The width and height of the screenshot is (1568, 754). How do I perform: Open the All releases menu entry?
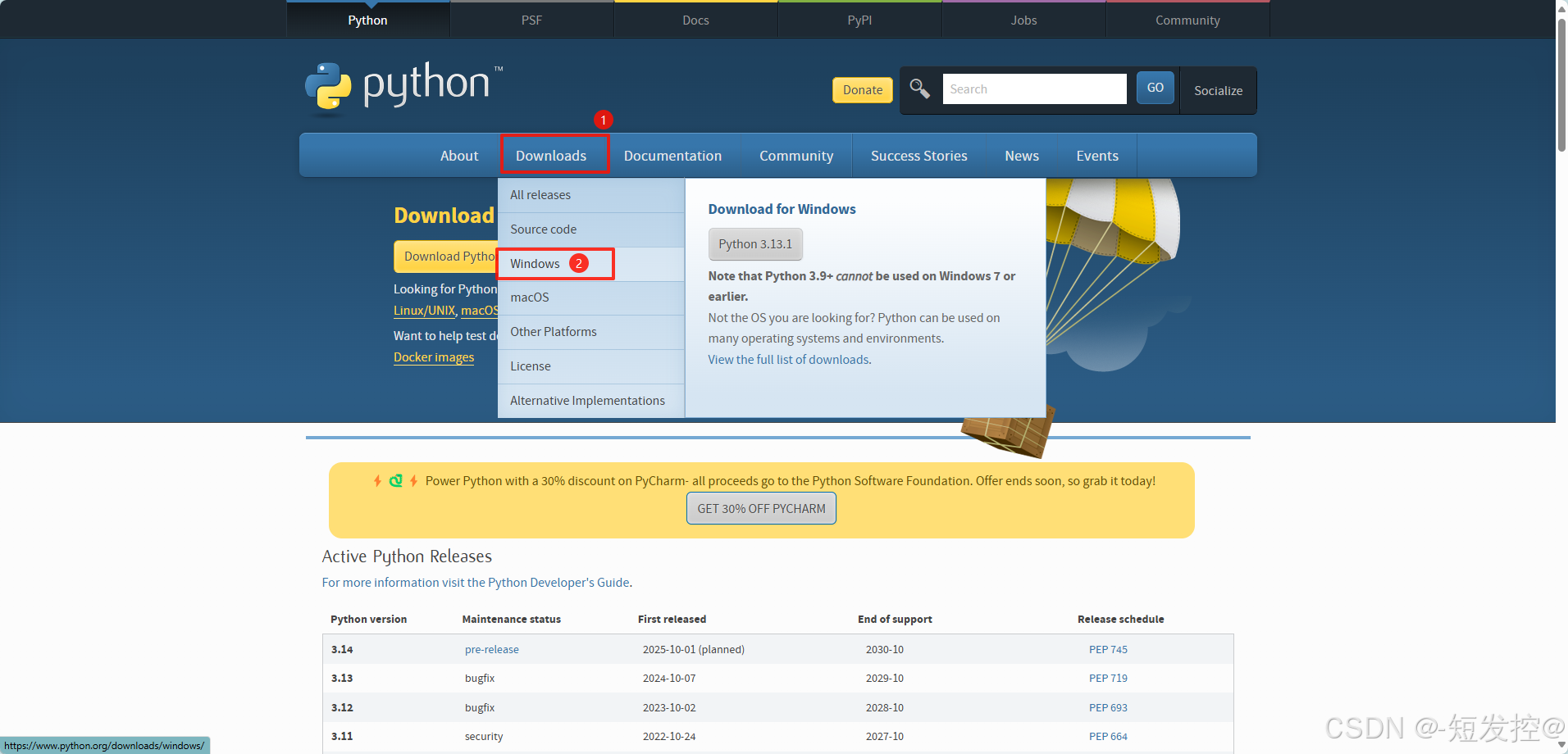(540, 194)
